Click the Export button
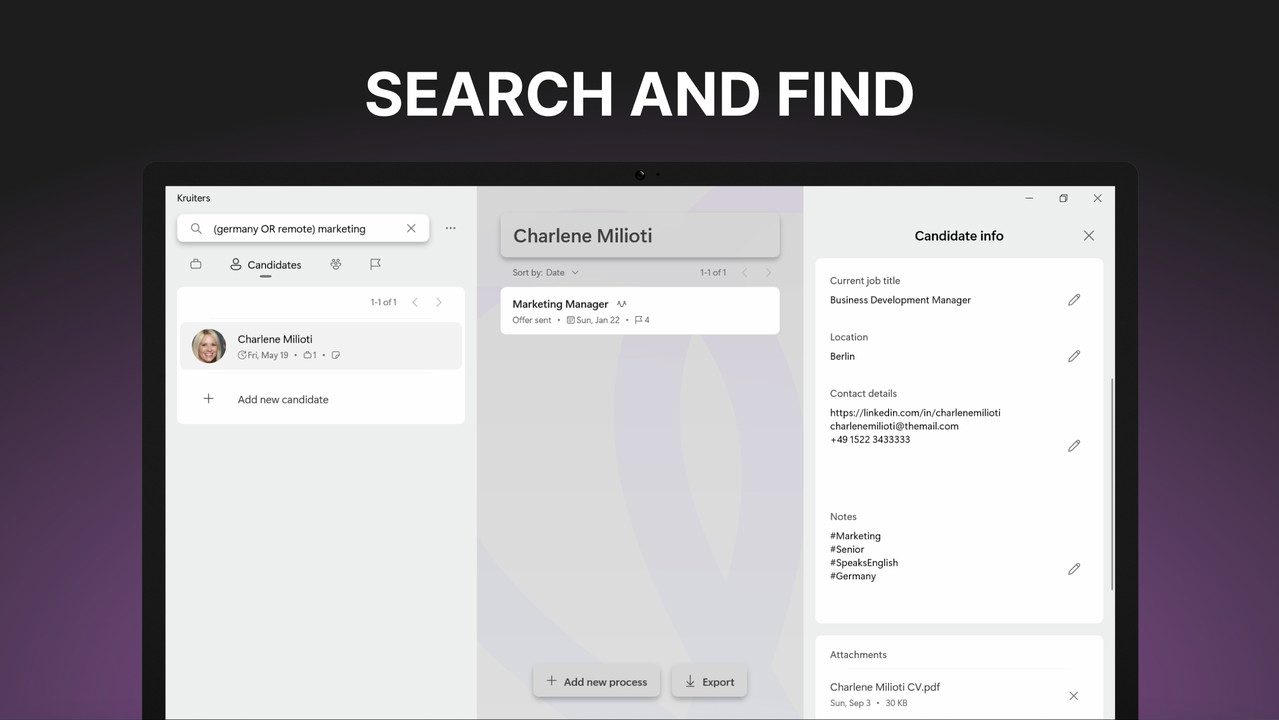 [x=709, y=682]
